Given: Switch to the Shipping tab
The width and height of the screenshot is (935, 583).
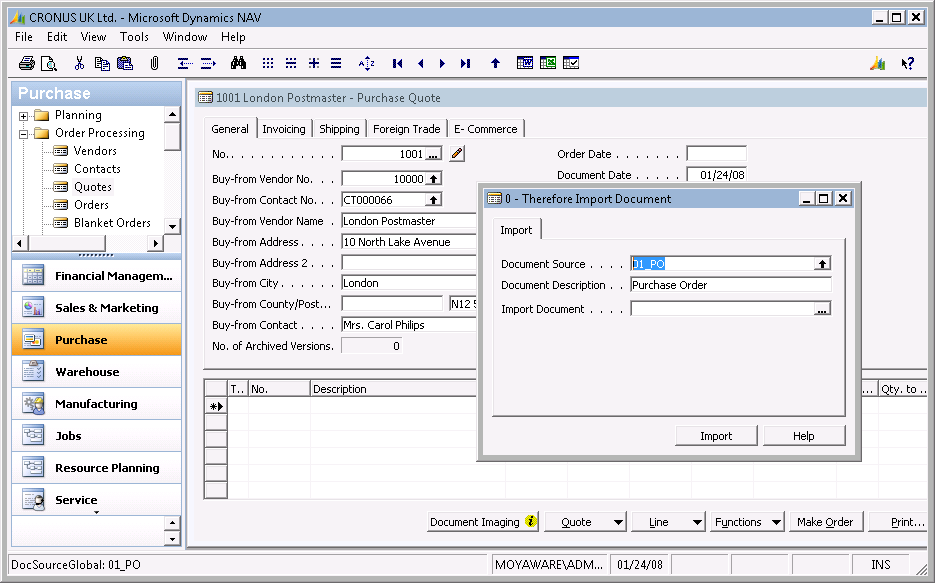Looking at the screenshot, I should click(x=339, y=129).
